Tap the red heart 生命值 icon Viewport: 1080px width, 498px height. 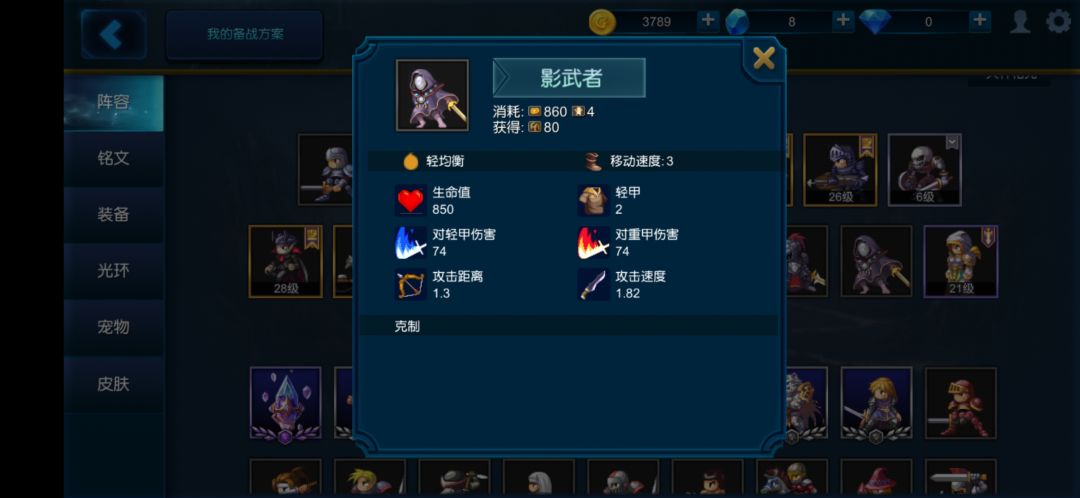[411, 200]
